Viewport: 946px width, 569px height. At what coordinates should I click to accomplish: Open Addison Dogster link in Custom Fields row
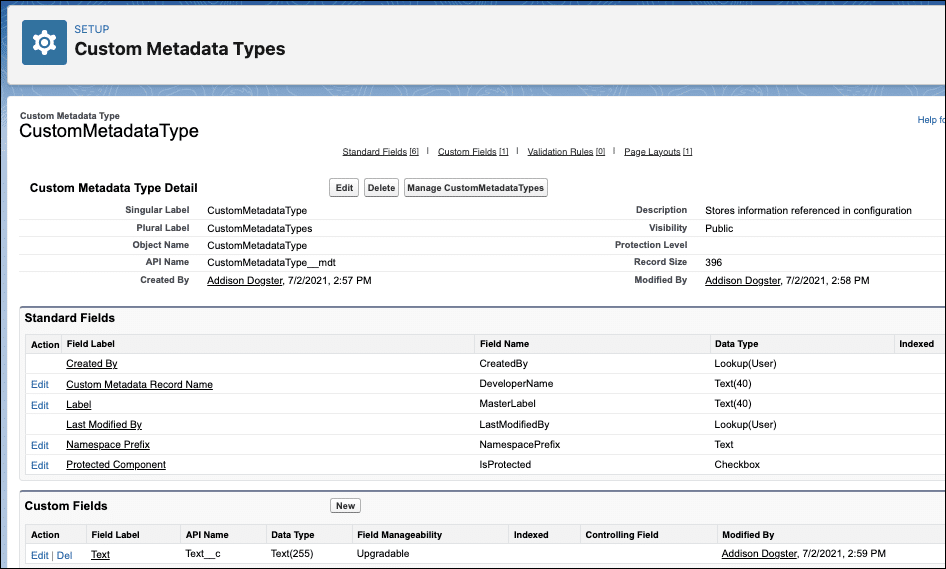(759, 553)
